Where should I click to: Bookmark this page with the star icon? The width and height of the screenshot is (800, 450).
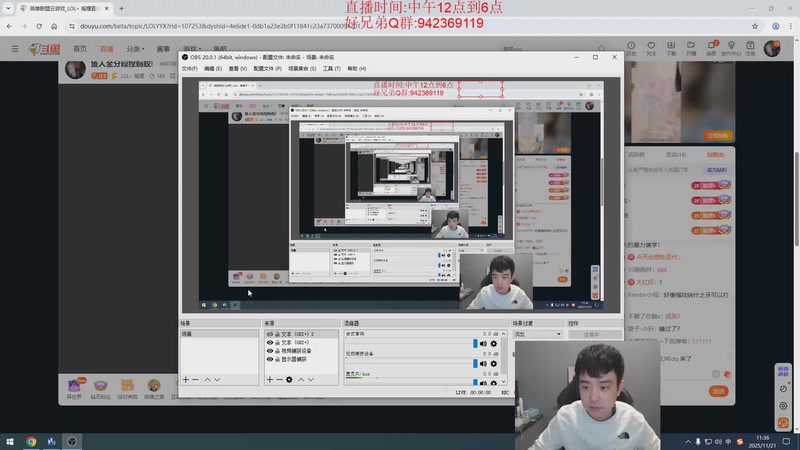[755, 26]
